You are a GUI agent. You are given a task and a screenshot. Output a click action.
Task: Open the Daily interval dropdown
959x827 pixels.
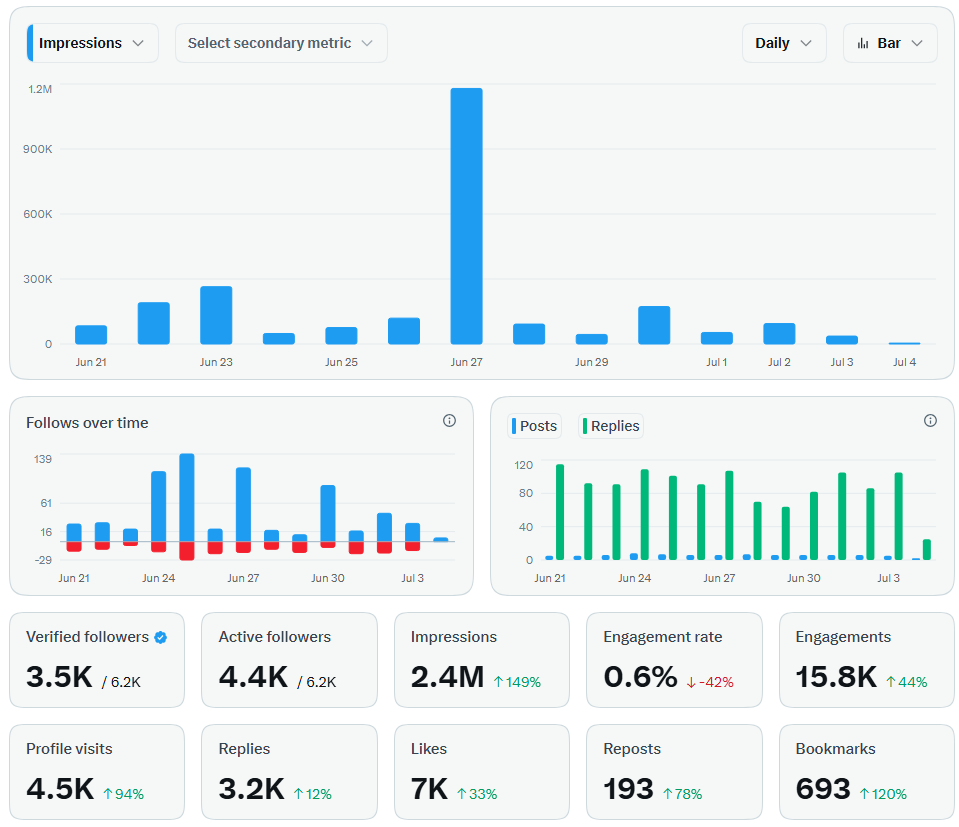(784, 43)
